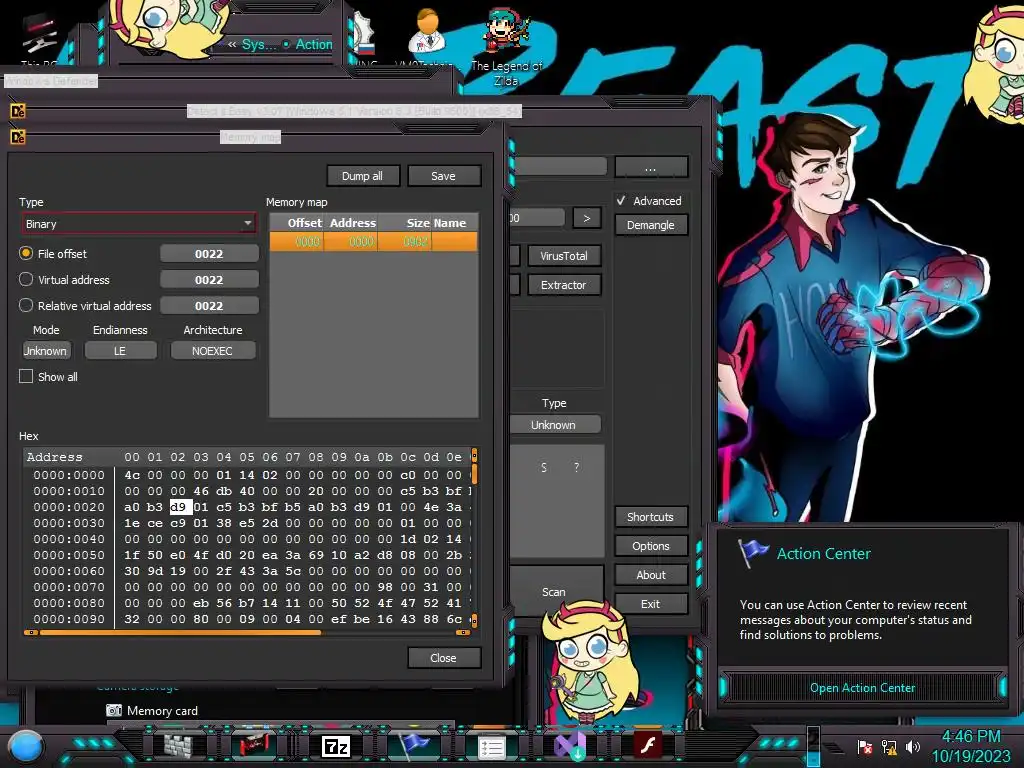
Task: Select the File offset radio button
Action: (26, 253)
